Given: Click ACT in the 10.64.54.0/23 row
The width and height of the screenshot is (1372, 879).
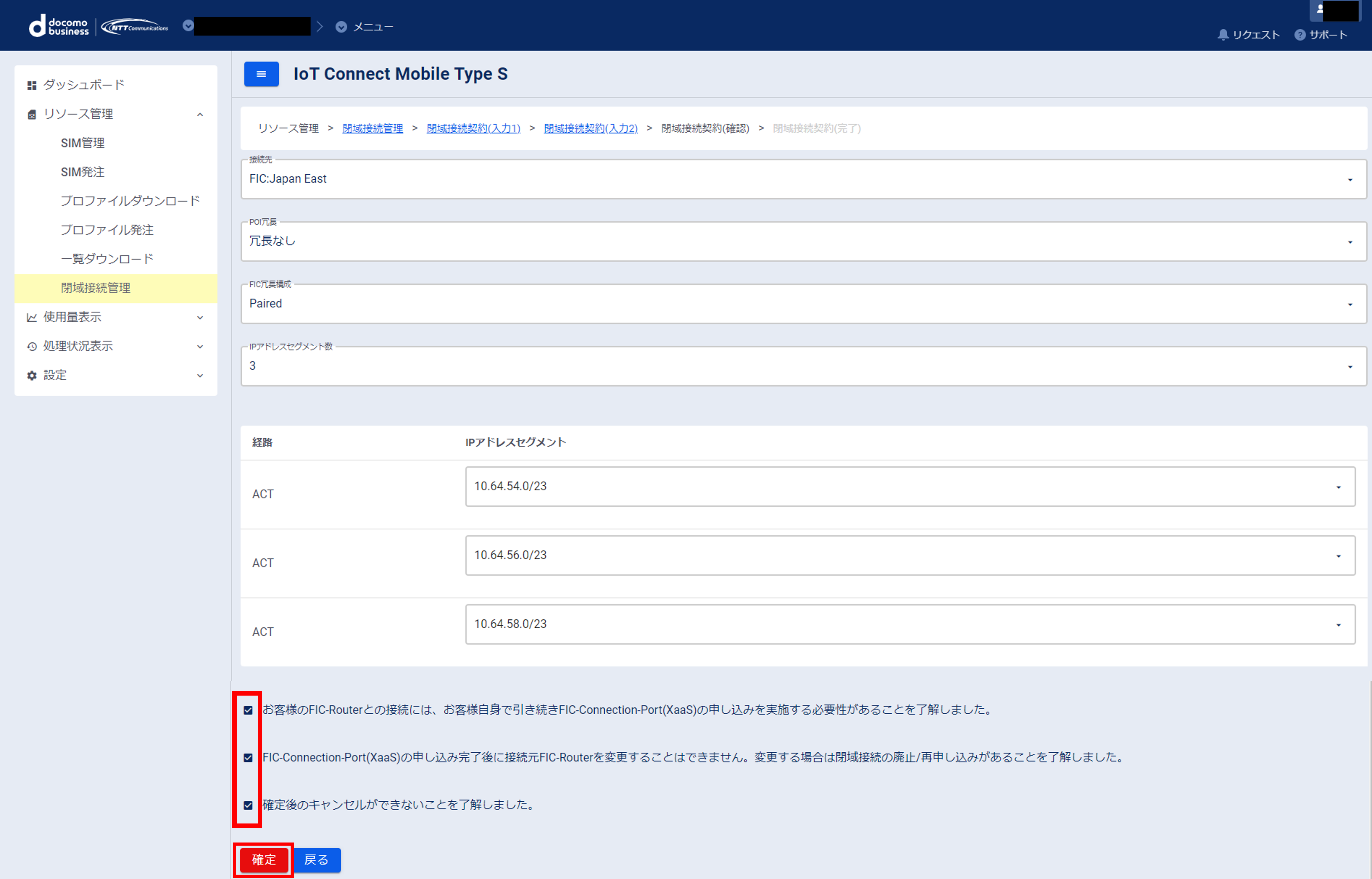Looking at the screenshot, I should pyautogui.click(x=263, y=494).
